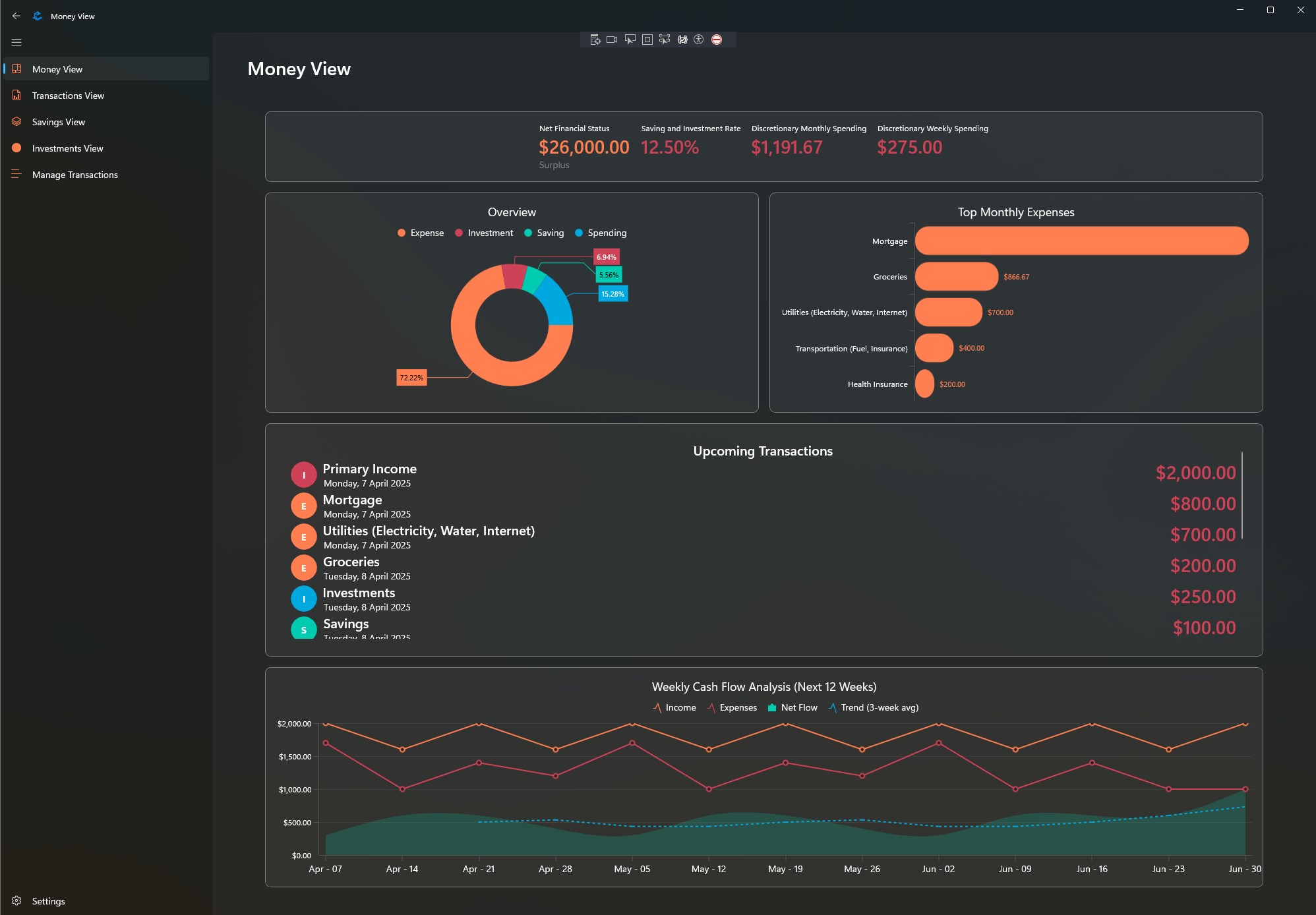The image size is (1316, 915).
Task: Toggle the display layout adorners icon
Action: pos(647,40)
